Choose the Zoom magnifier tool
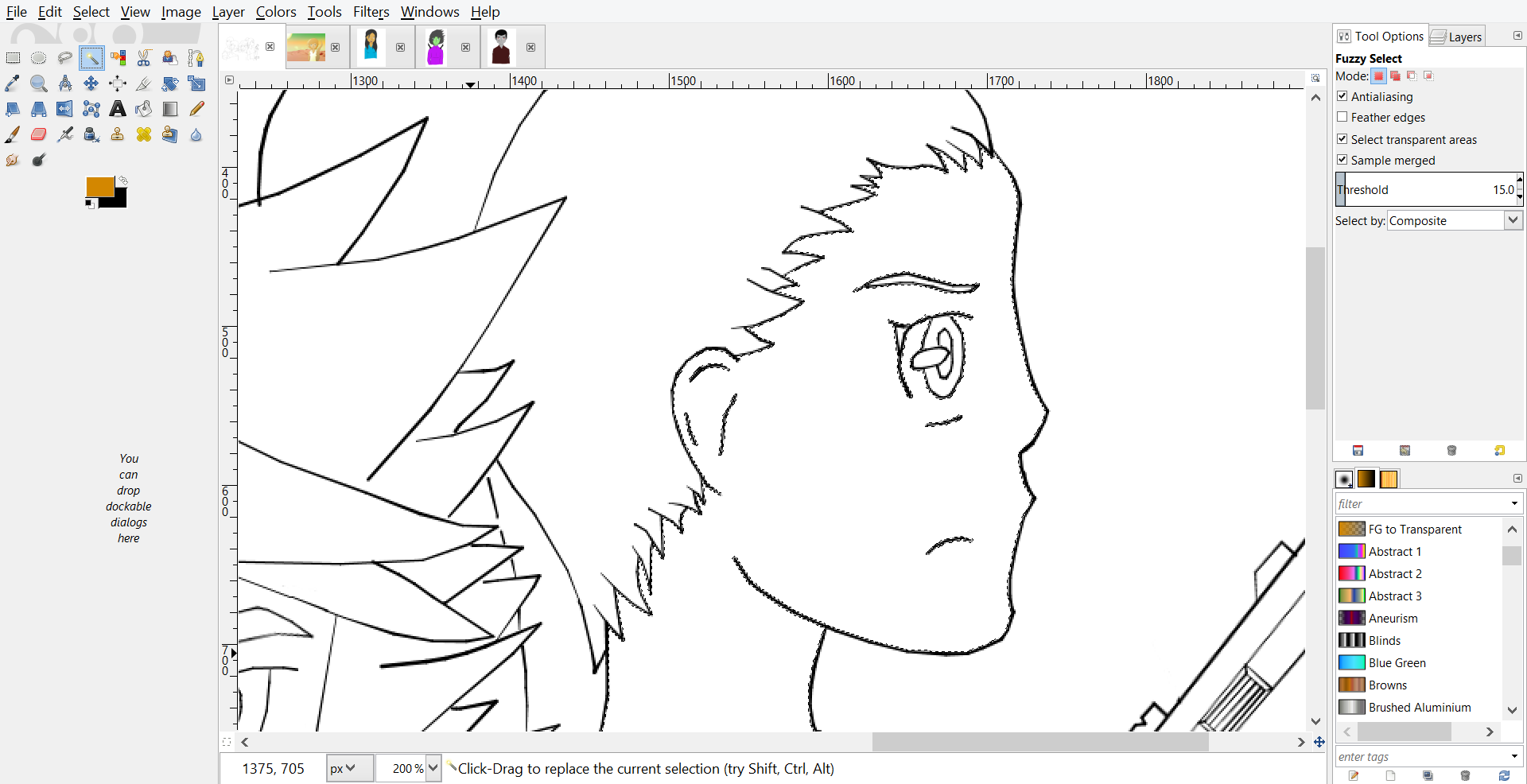 click(38, 83)
